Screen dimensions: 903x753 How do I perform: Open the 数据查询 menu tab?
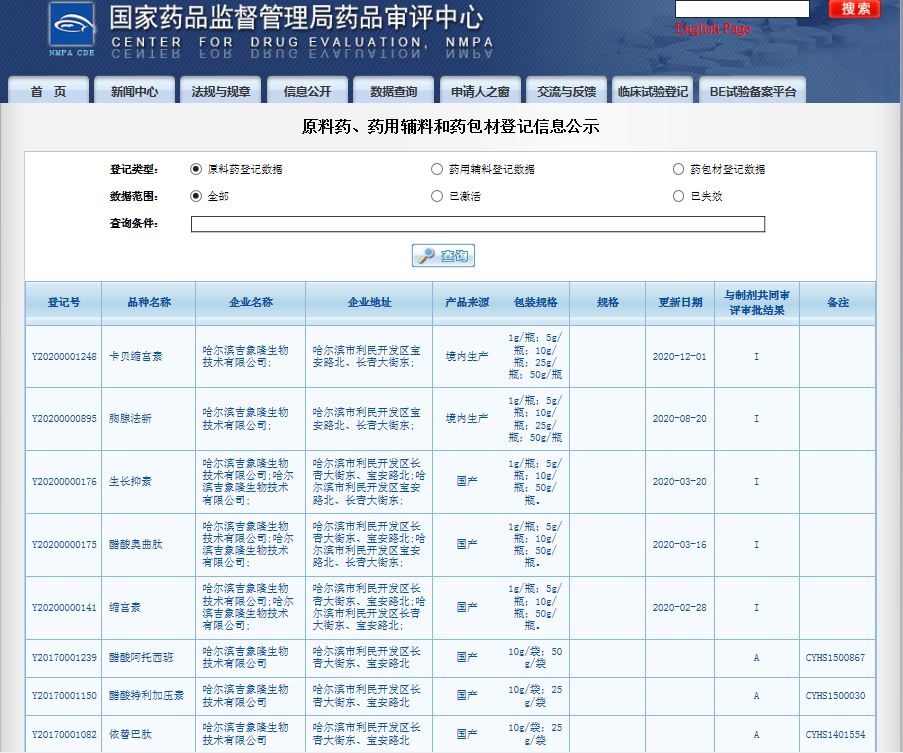coord(393,91)
